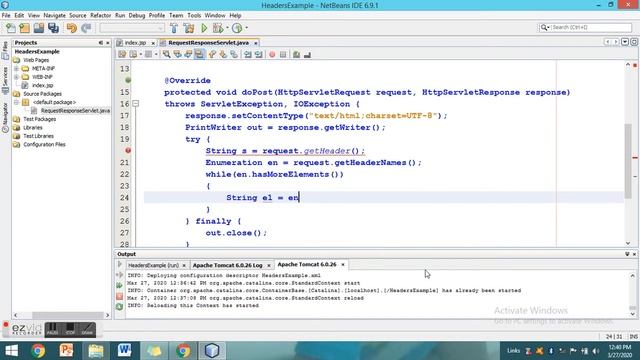Viewport: 640px width, 360px height.
Task: Click the New File toolbar icon
Action: (x=11, y=28)
